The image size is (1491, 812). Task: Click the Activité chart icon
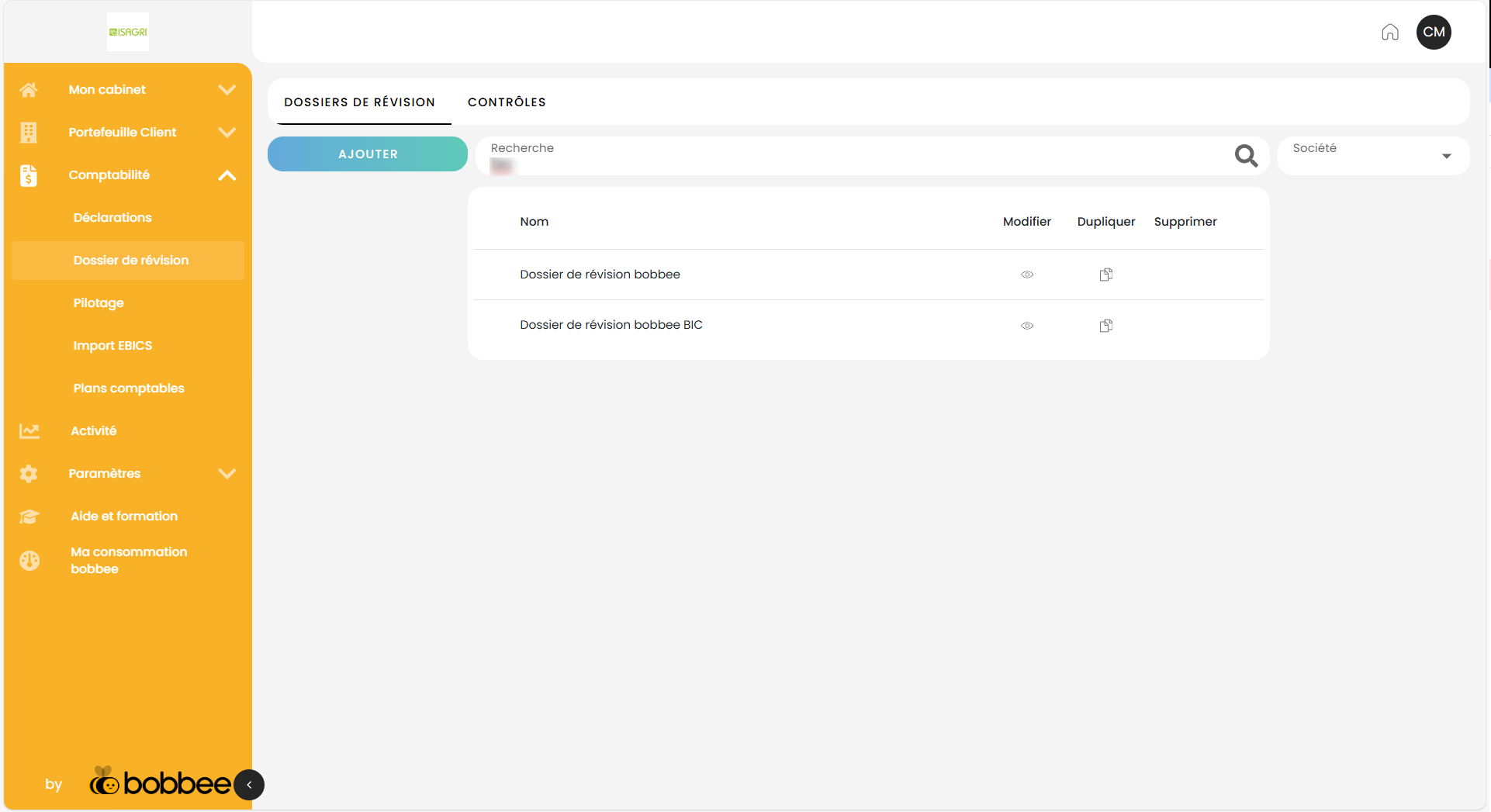coord(29,431)
